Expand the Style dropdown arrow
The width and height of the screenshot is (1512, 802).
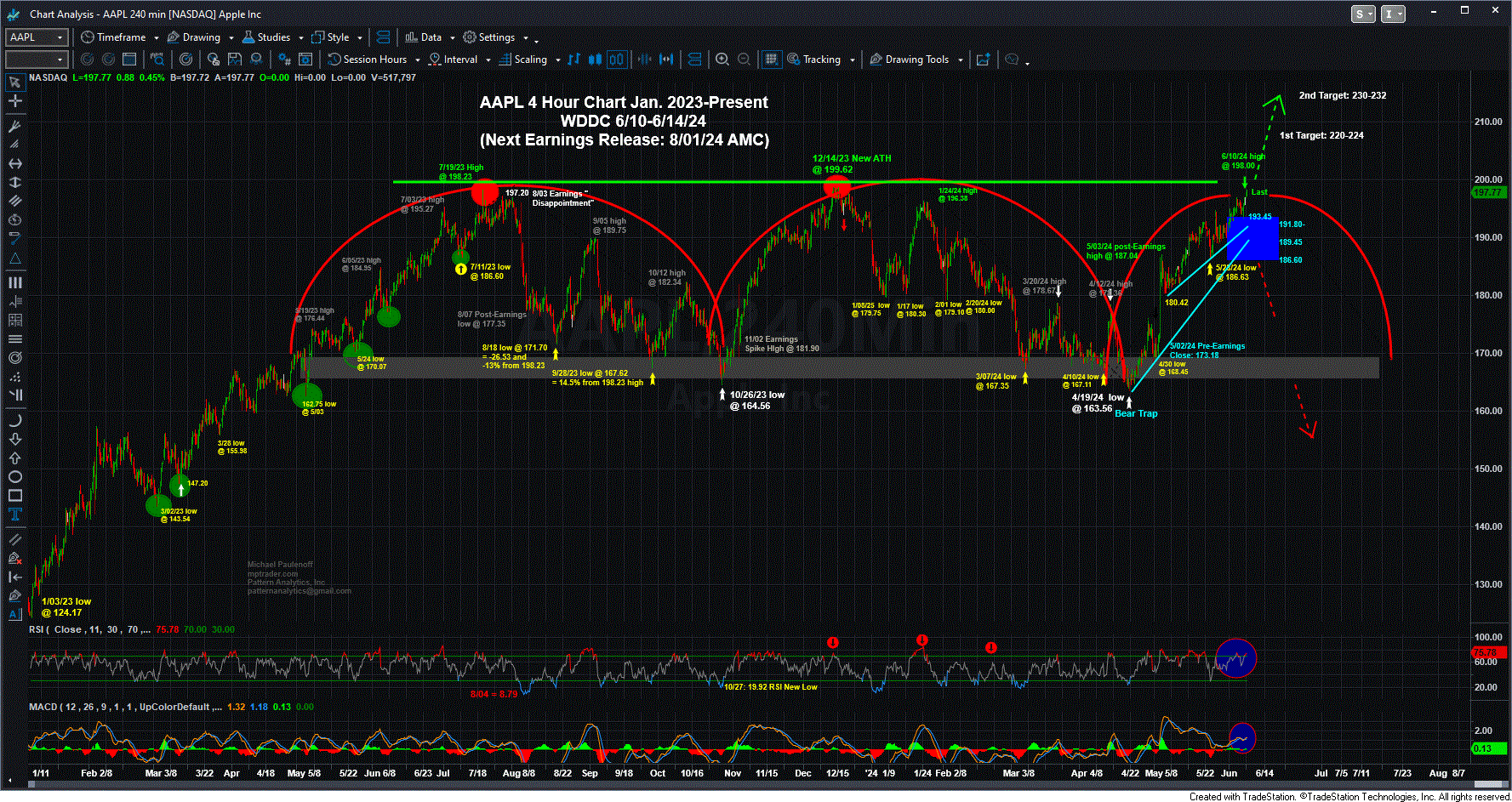[359, 37]
